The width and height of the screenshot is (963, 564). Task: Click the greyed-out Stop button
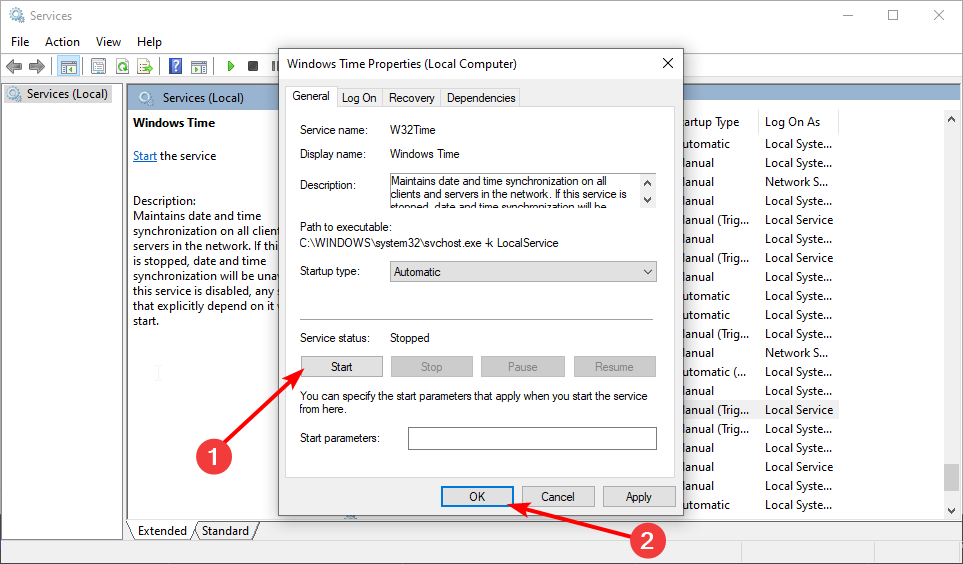coord(432,367)
